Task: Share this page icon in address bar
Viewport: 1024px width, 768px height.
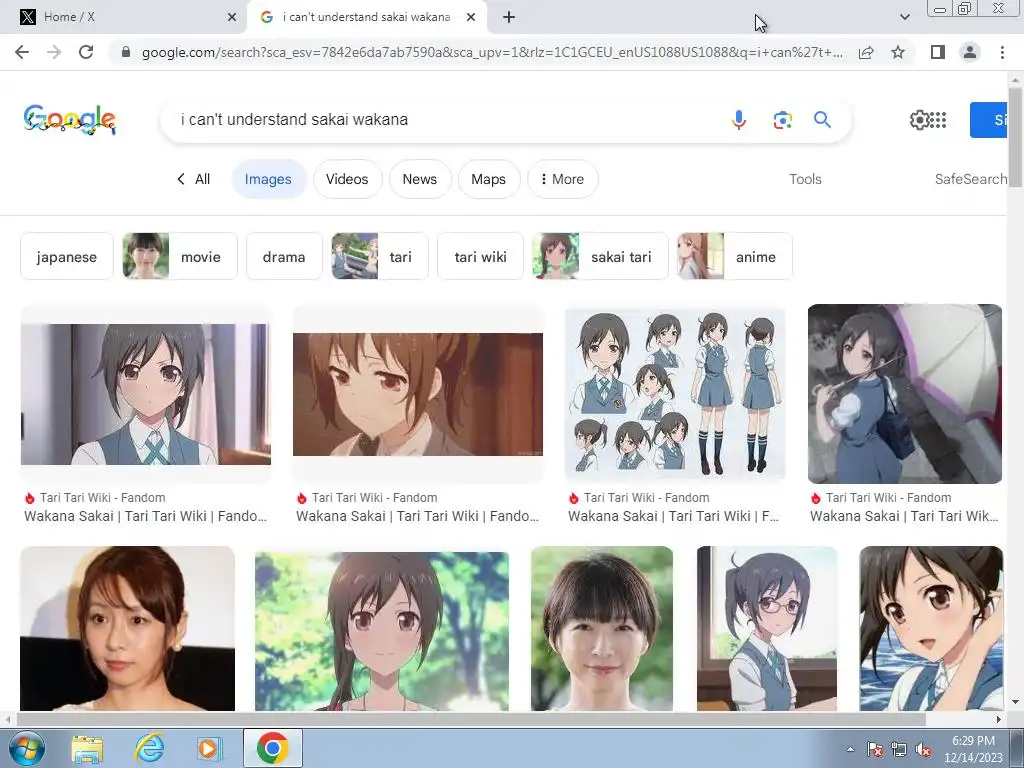Action: point(866,52)
